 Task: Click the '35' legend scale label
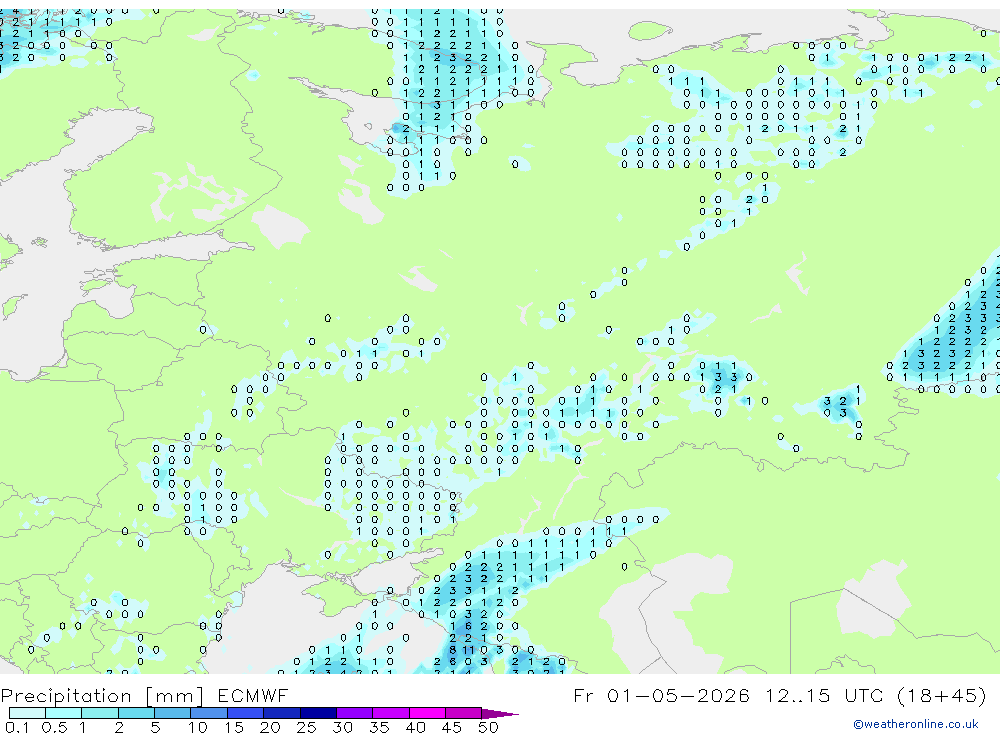coord(379,727)
